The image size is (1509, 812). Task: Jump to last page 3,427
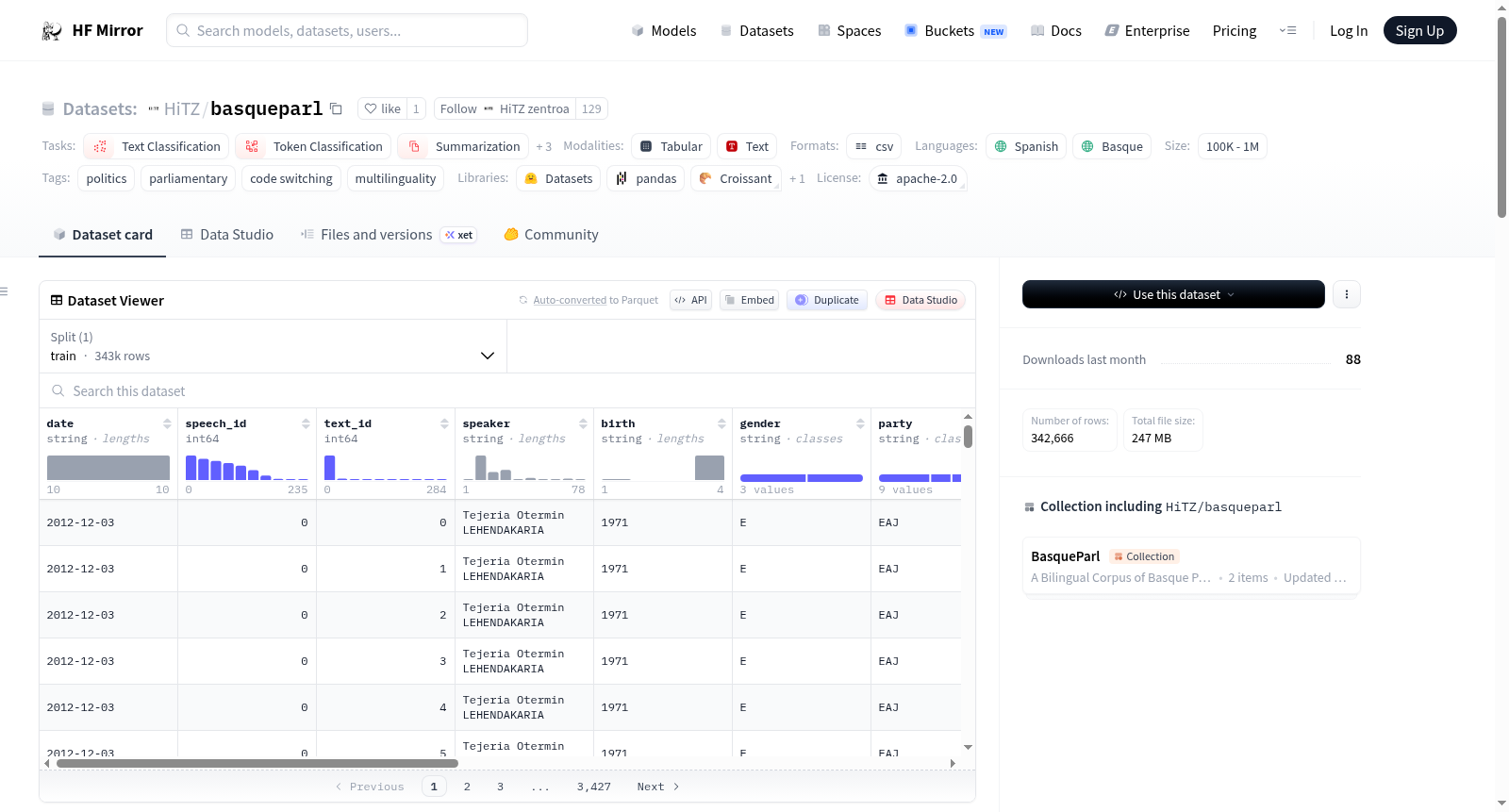tap(594, 787)
